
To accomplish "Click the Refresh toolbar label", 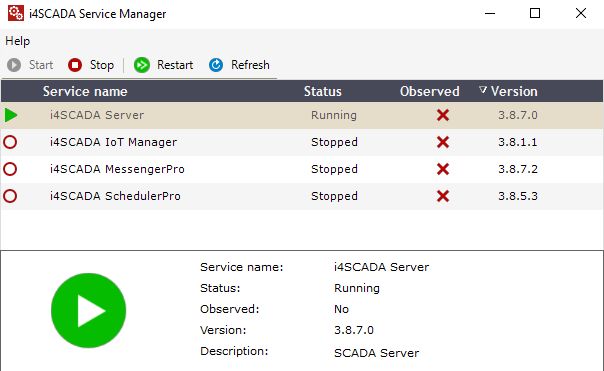I will 250,65.
